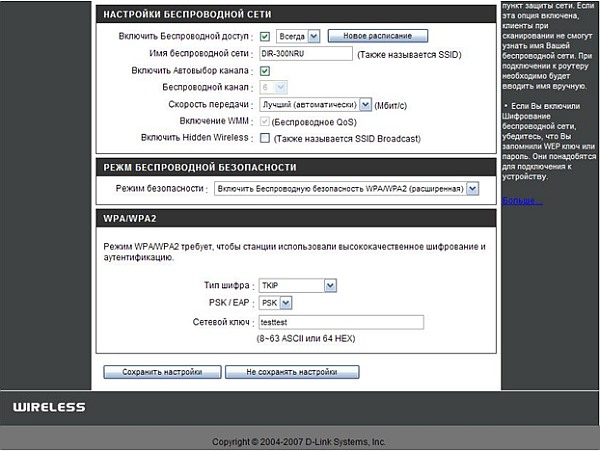Viewport: 600px width, 451px height.
Task: Click the Сетевой ключ input field
Action: pyautogui.click(x=340, y=321)
